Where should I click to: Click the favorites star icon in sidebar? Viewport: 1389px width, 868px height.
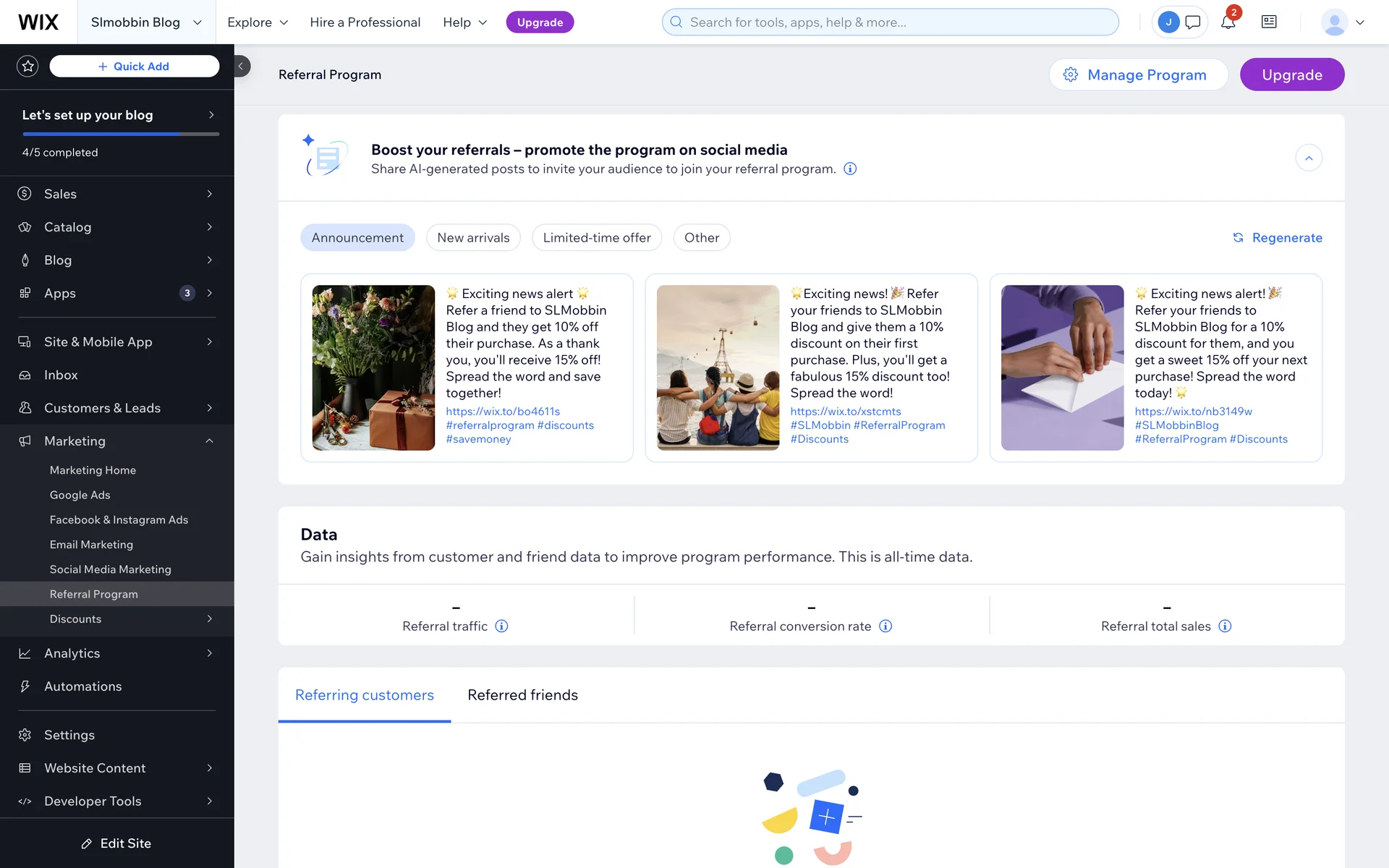[x=27, y=67]
